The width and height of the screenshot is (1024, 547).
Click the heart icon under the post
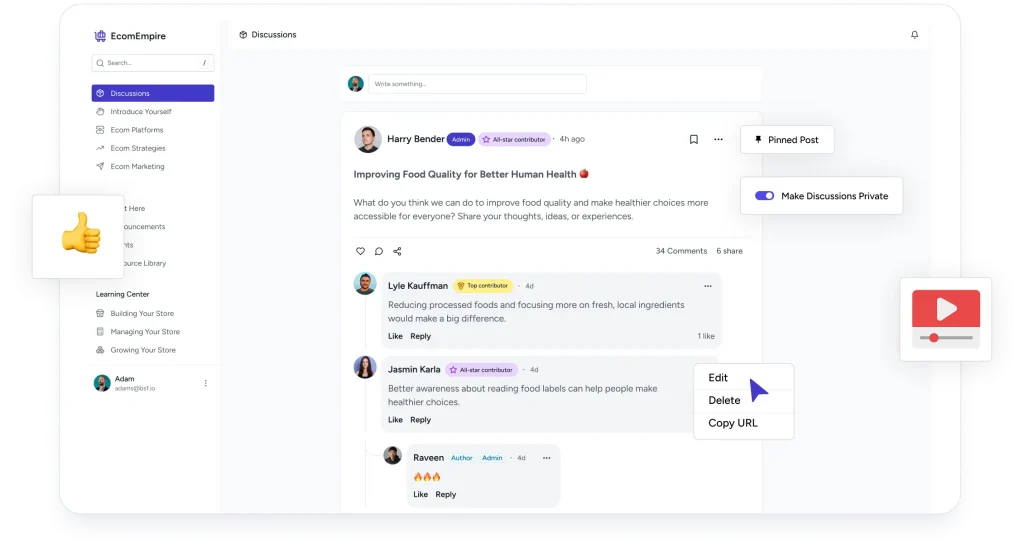click(360, 251)
